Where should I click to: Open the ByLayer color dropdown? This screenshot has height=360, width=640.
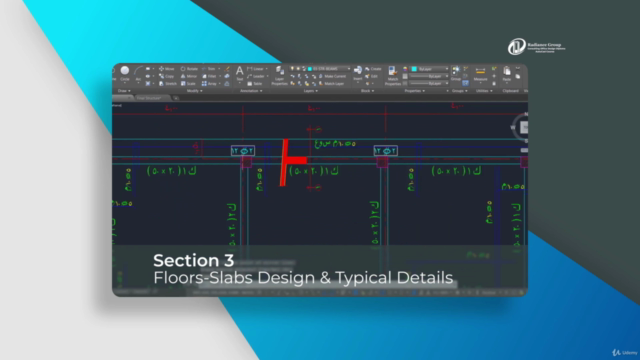(430, 69)
